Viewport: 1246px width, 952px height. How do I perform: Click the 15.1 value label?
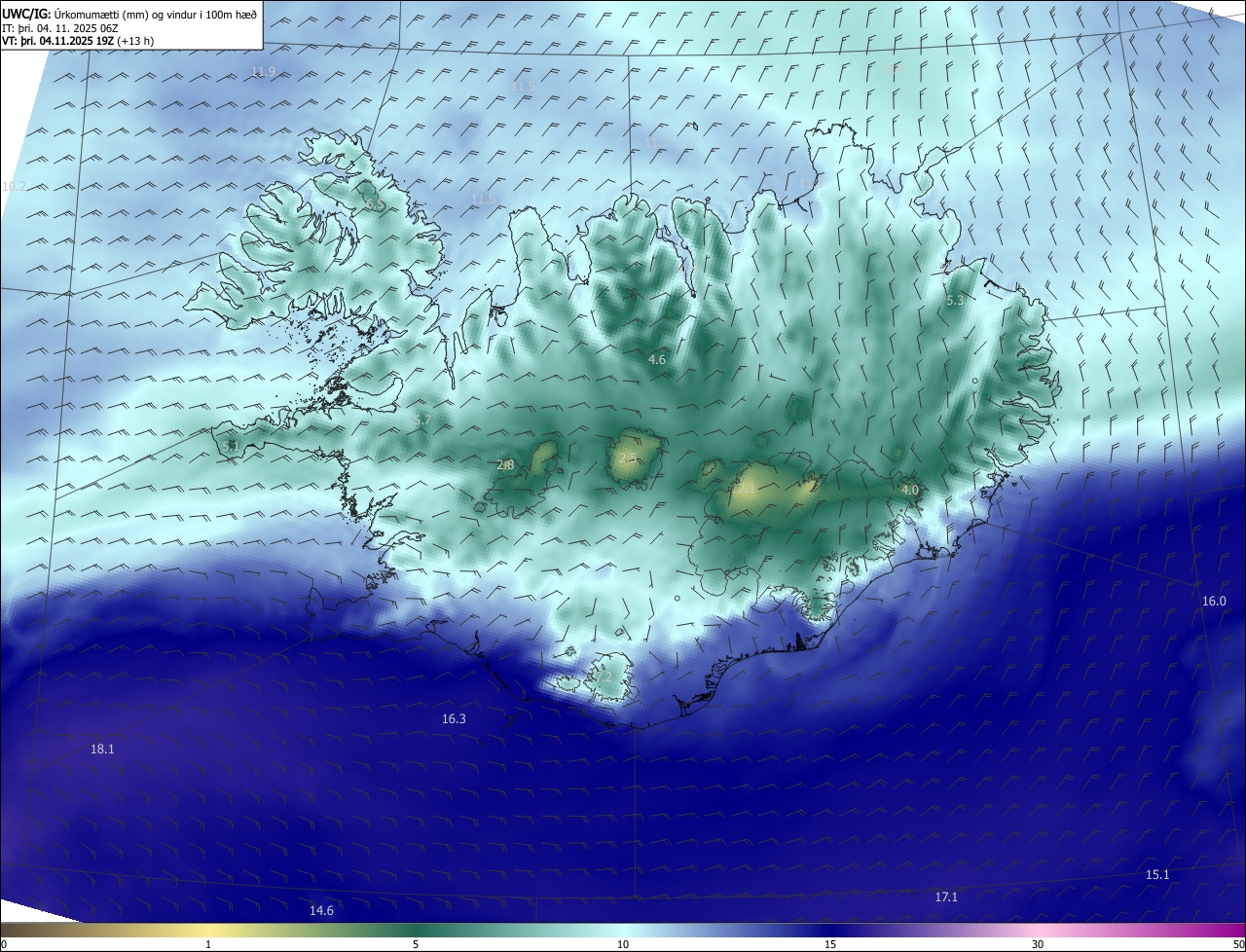pyautogui.click(x=1157, y=874)
